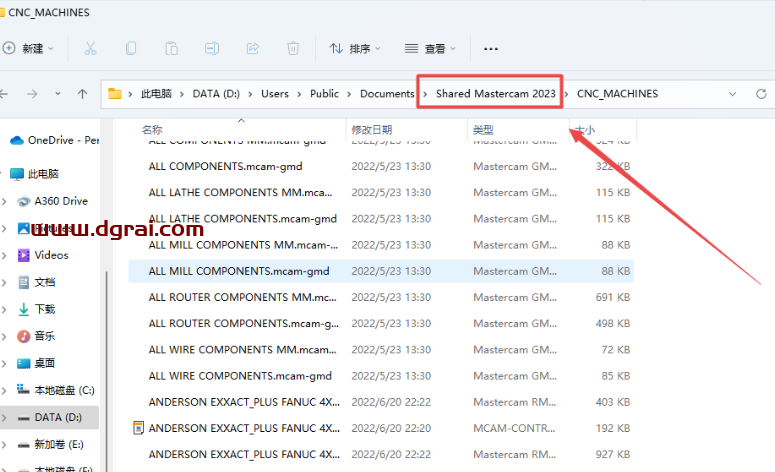Click the Cut scissors icon

click(90, 48)
